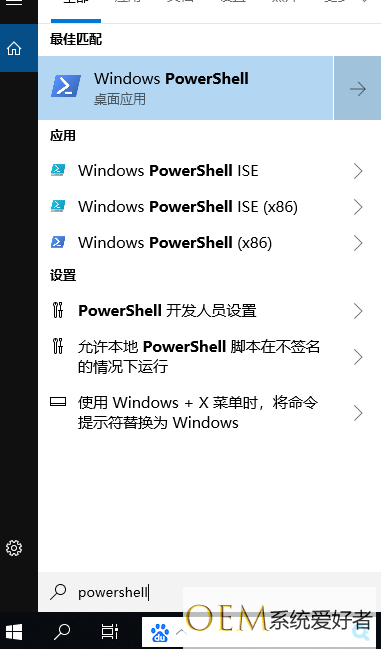The height and width of the screenshot is (649, 381).
Task: Open the Windows Start button
Action: [12, 632]
